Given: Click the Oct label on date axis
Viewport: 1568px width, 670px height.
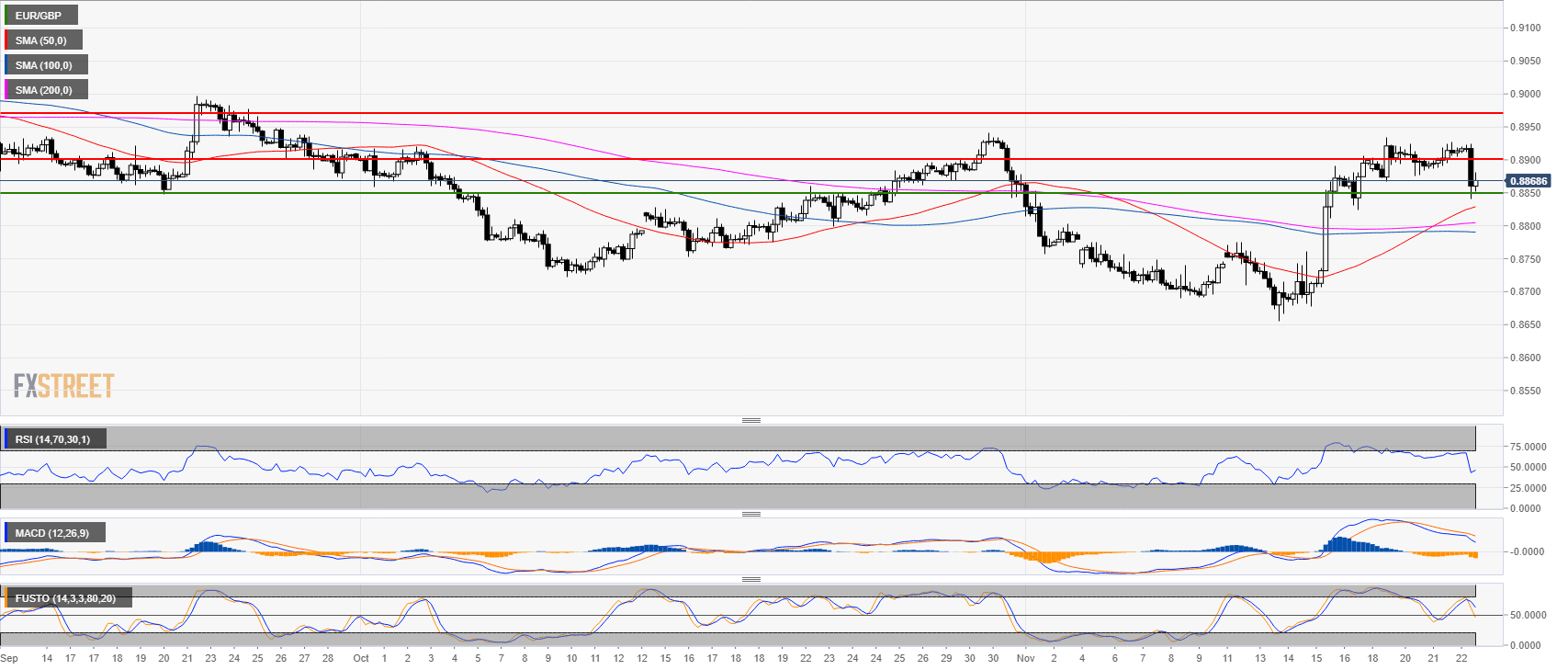Looking at the screenshot, I should coord(361,658).
